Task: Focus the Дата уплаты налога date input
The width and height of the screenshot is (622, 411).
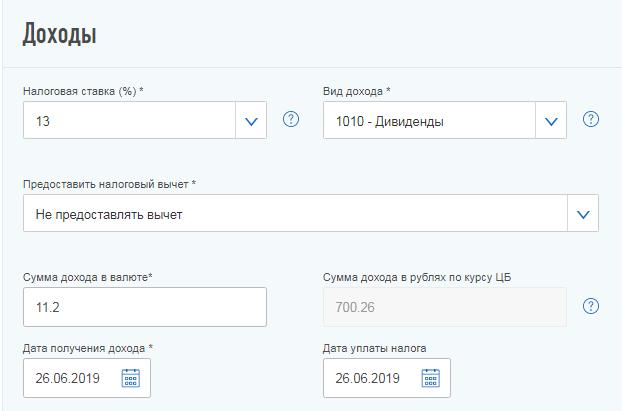Action: point(387,378)
